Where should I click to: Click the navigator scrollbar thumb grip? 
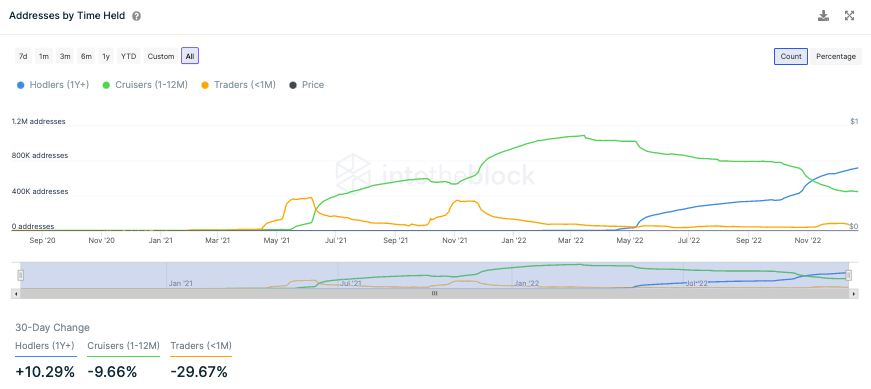[434, 293]
